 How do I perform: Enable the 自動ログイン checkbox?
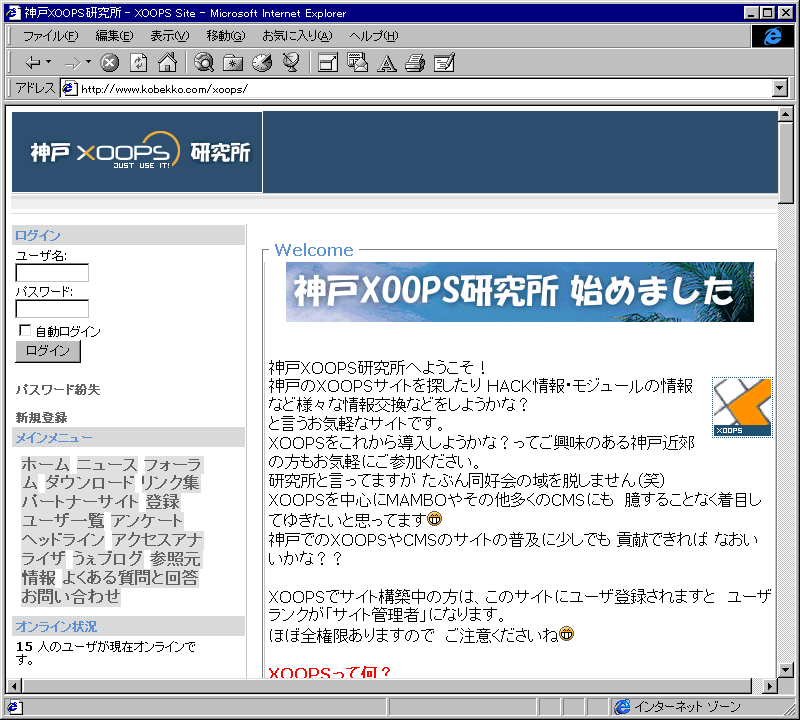coord(24,330)
